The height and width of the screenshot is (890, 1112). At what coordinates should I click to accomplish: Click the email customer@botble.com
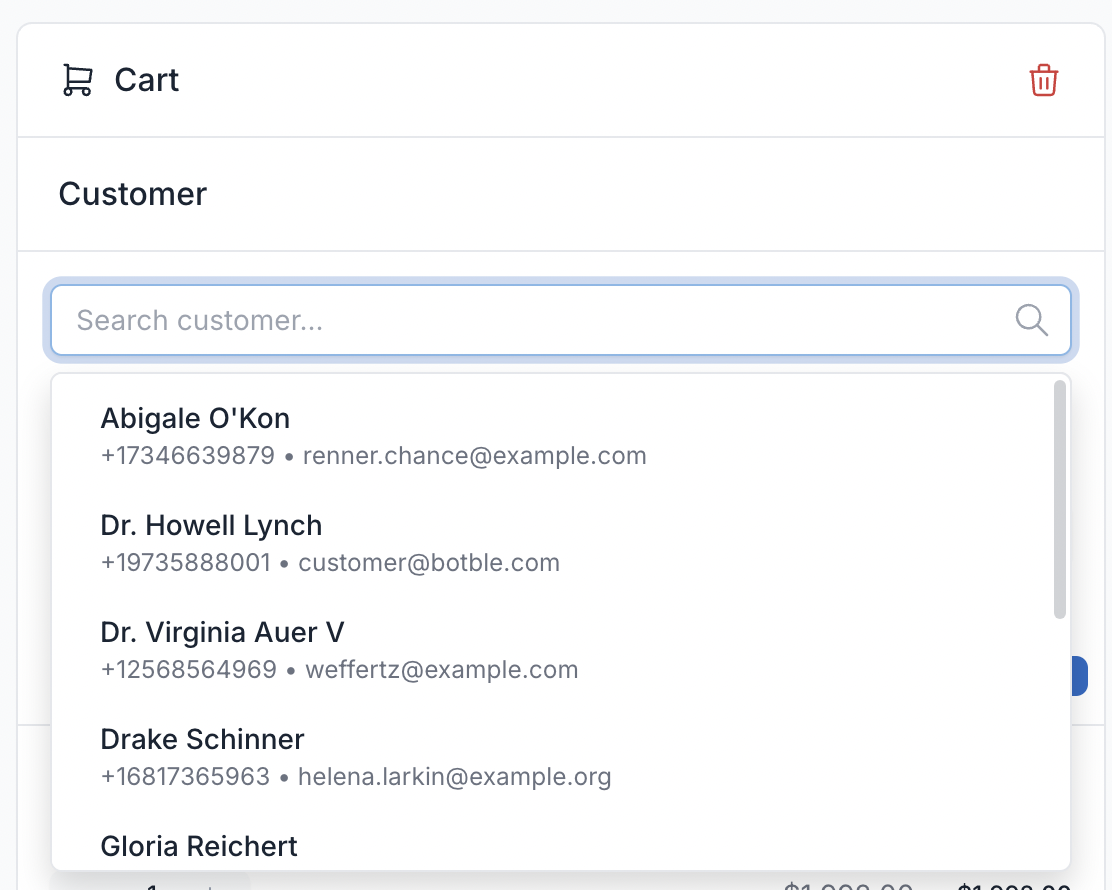tap(429, 562)
